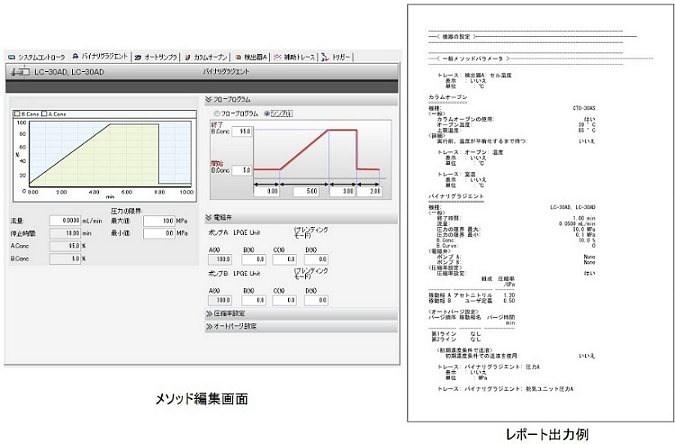675x444 pixels.
Task: Click the レポート出力例 caption
Action: [x=547, y=434]
